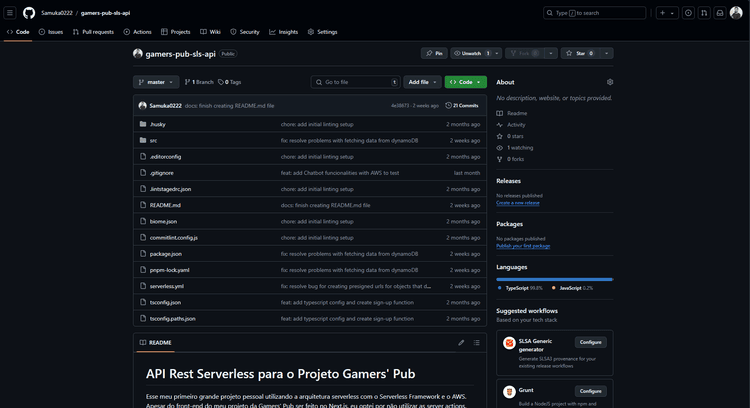Viewport: 750px width, 408px height.
Task: Click the file icon beside serverless.yml
Action: click(x=143, y=286)
